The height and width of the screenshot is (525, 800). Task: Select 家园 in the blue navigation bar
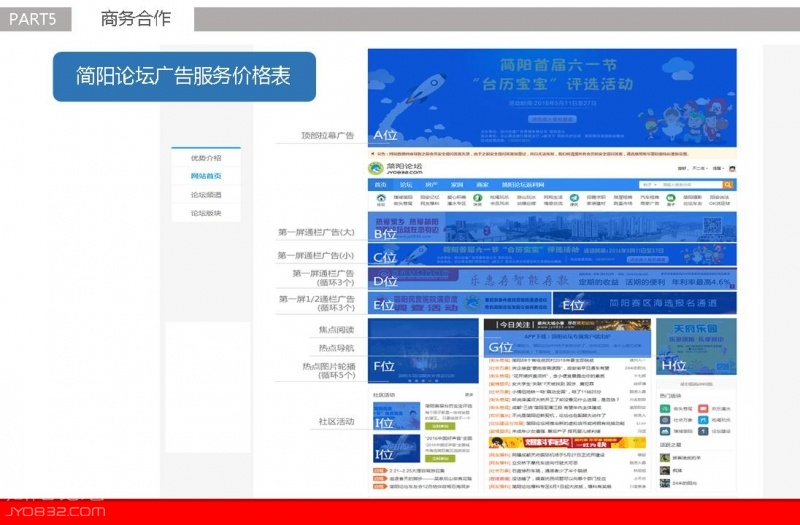457,185
